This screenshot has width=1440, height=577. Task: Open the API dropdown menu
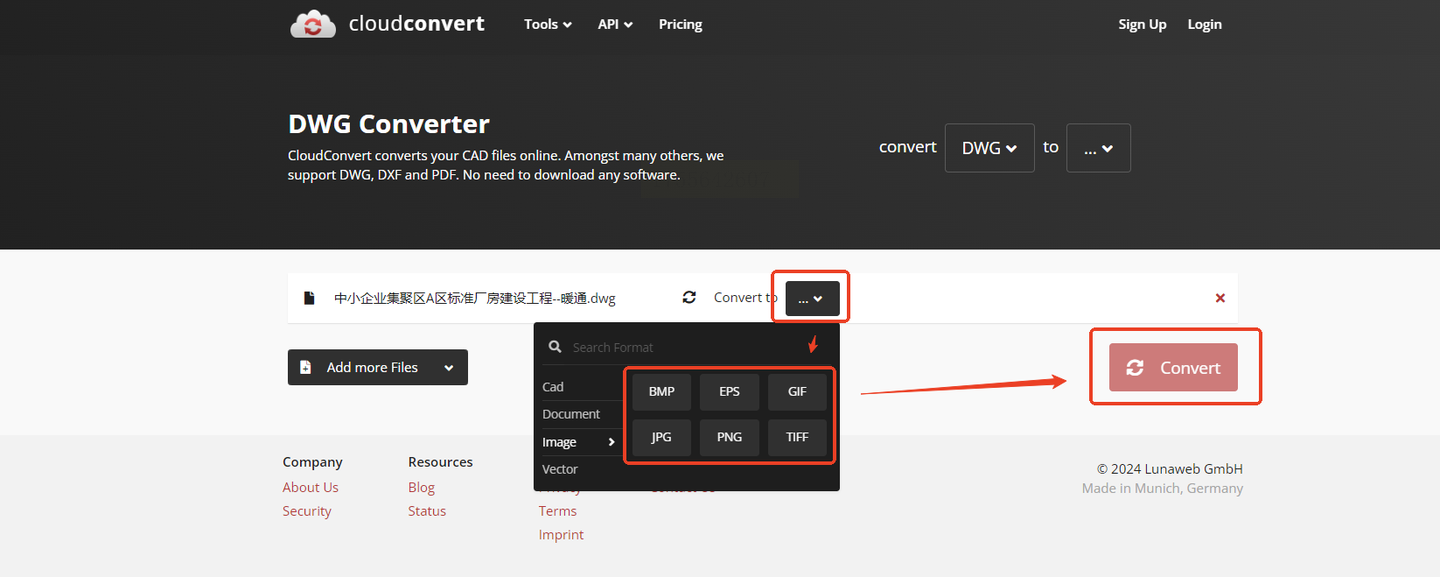pos(615,24)
